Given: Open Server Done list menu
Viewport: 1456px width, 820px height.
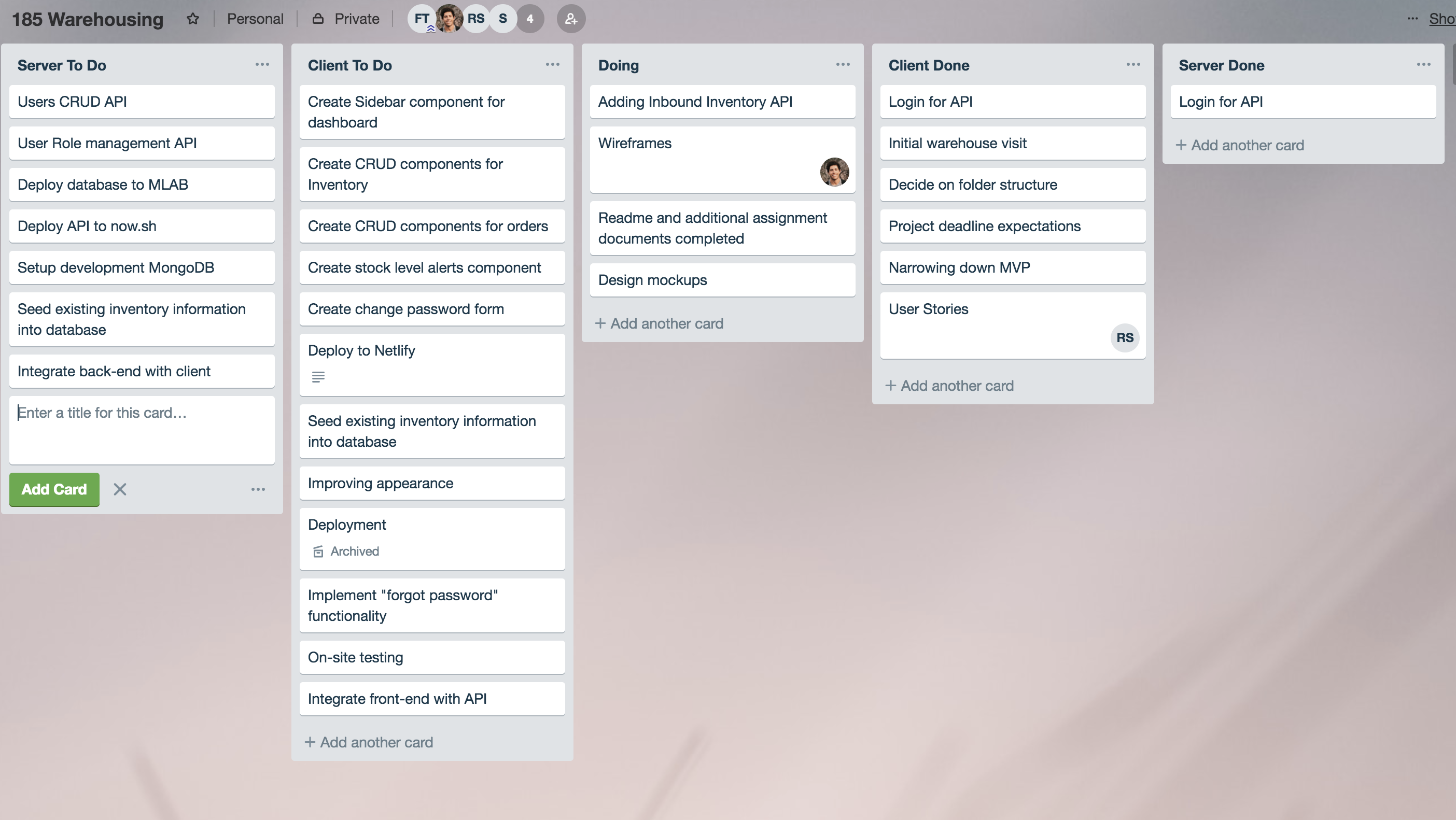Looking at the screenshot, I should click(x=1423, y=64).
